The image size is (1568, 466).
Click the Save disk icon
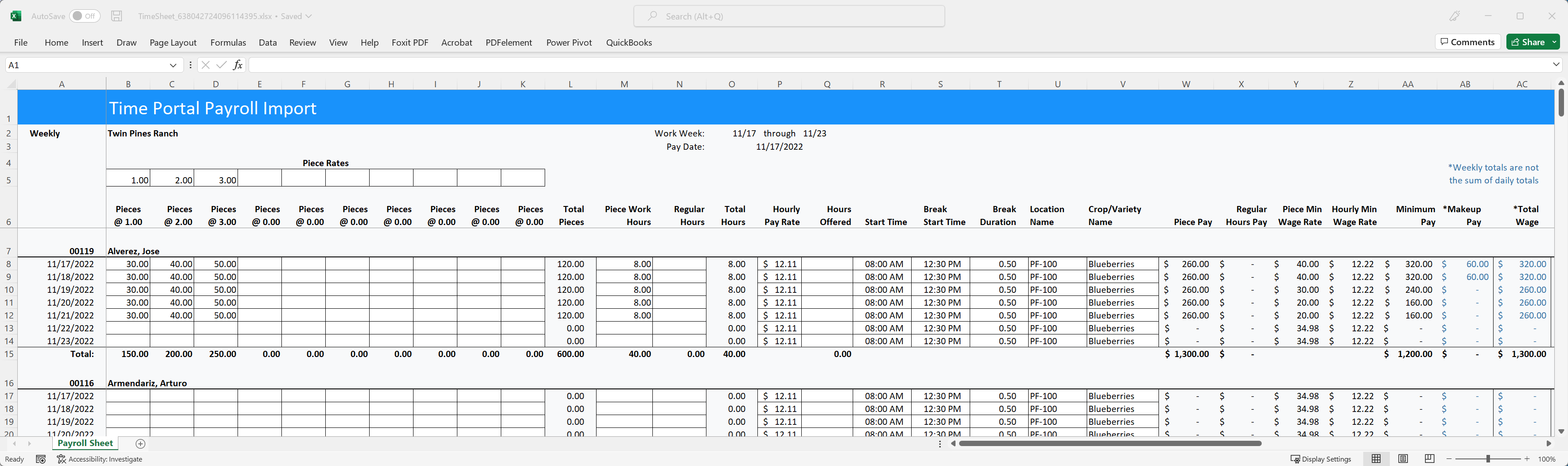pos(117,16)
